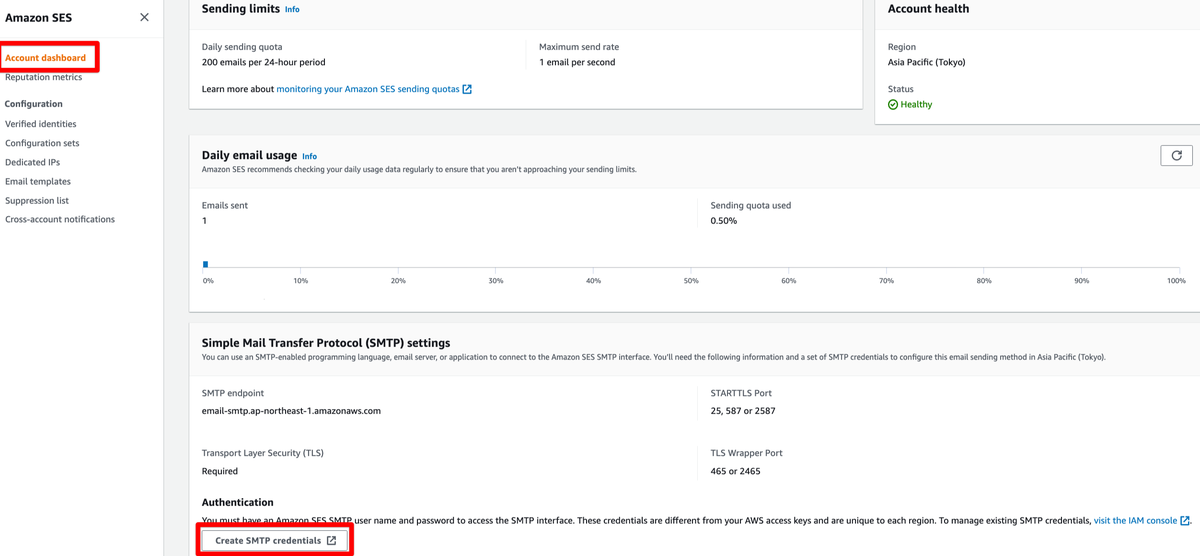The image size is (1200, 556).
Task: Click the STARTTLS port value 25, 587 or 2587
Action: point(743,411)
